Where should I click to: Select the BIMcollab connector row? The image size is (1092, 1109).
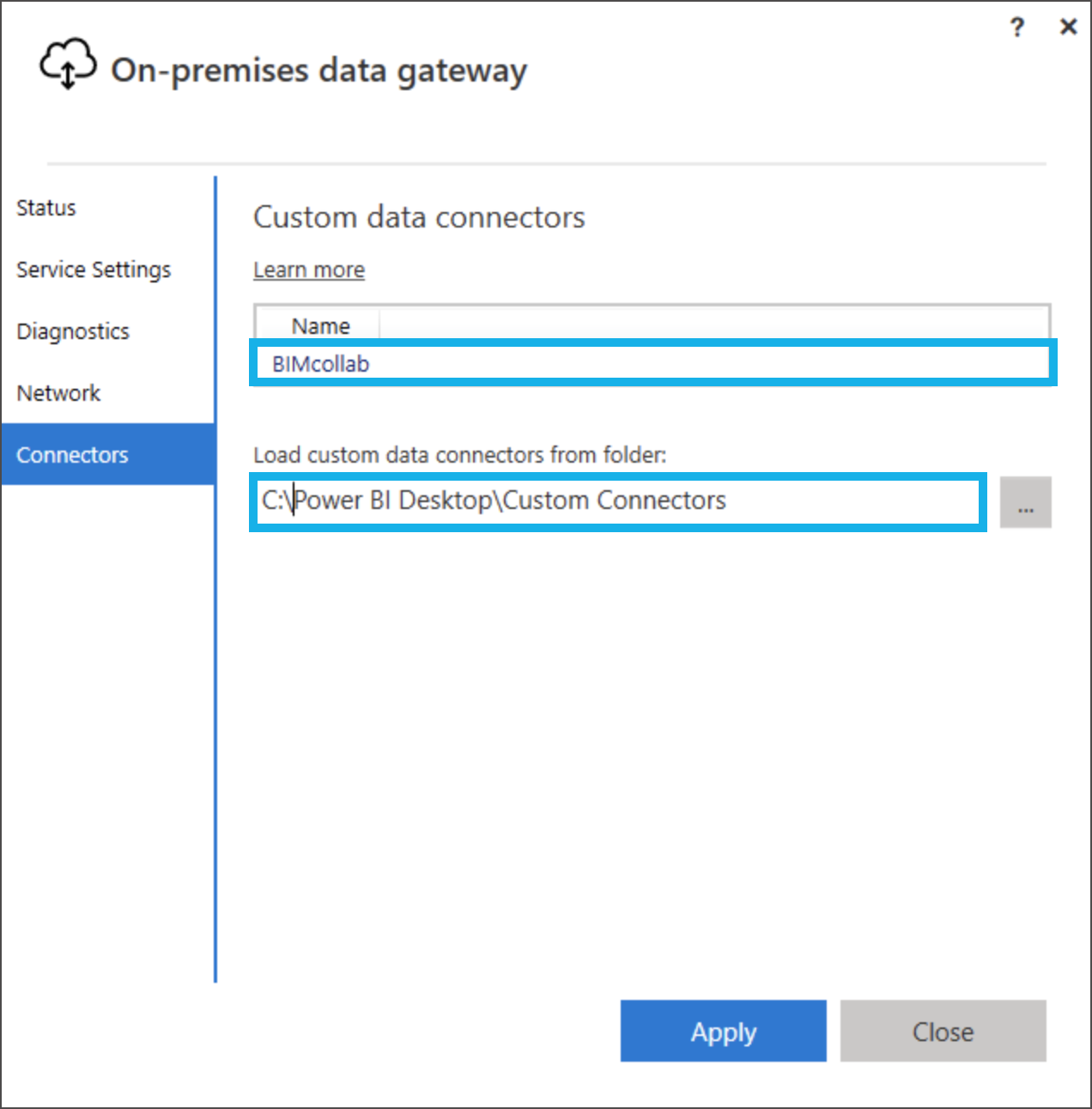pos(652,363)
